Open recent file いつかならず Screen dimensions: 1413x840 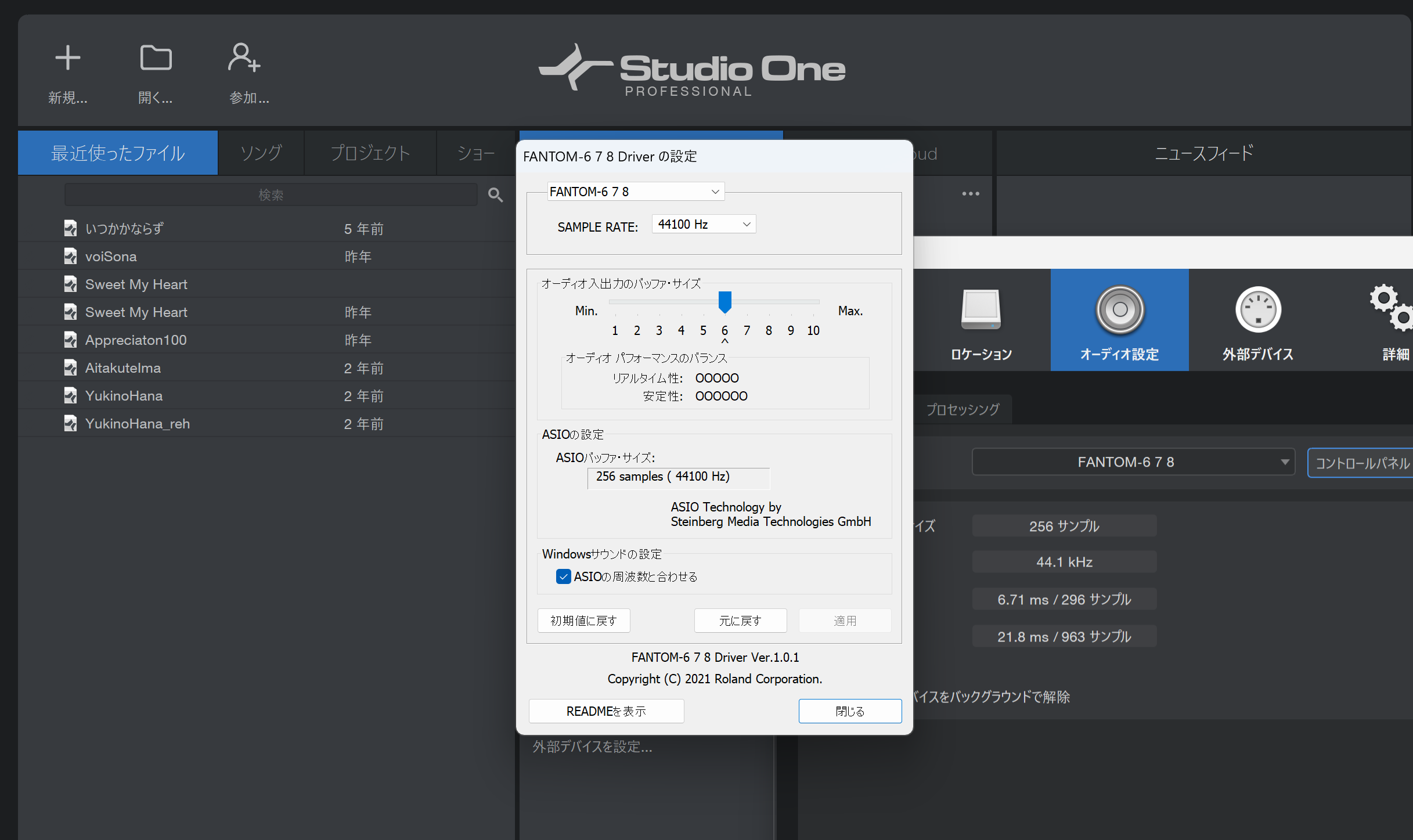pos(267,228)
